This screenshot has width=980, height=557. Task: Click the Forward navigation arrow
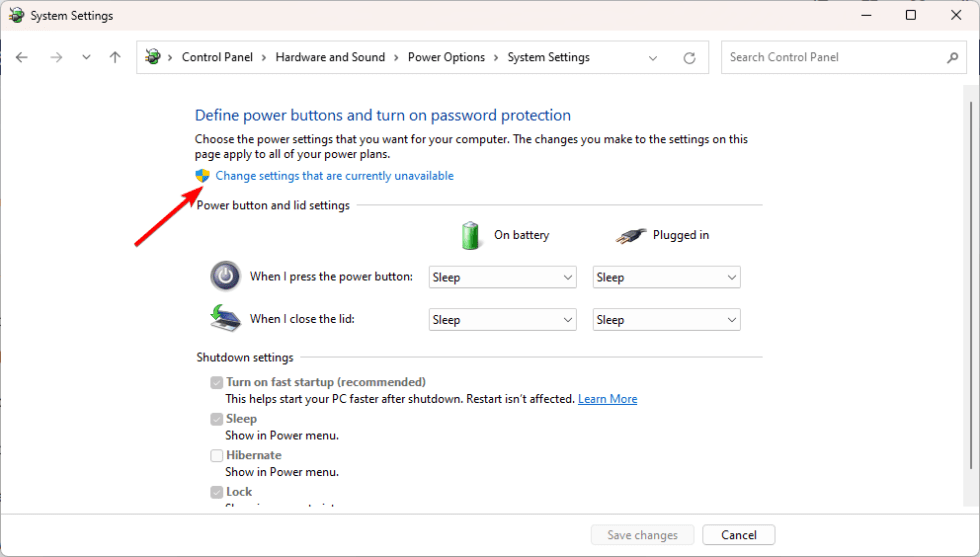click(56, 58)
